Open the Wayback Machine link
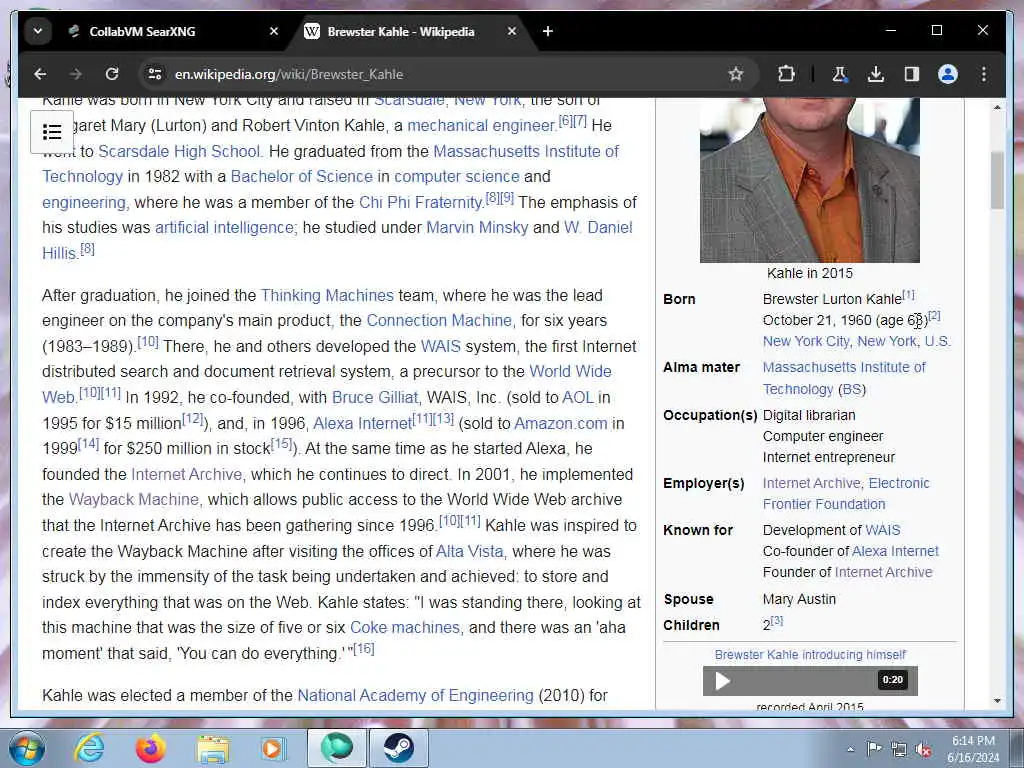 click(x=133, y=500)
